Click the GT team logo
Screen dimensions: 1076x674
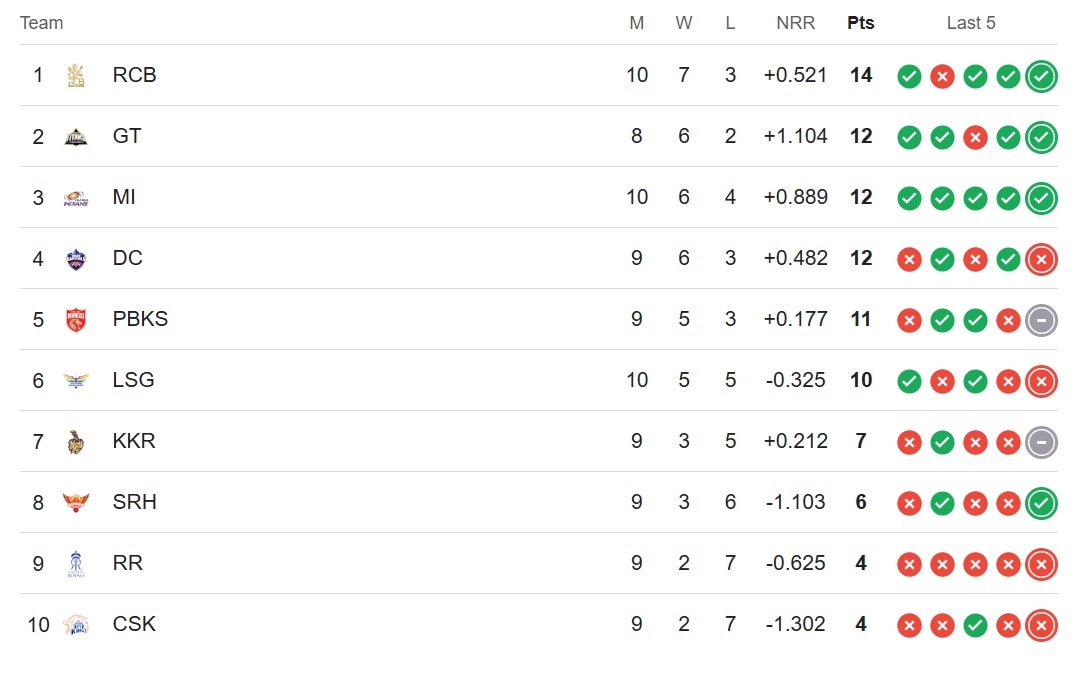(75, 137)
